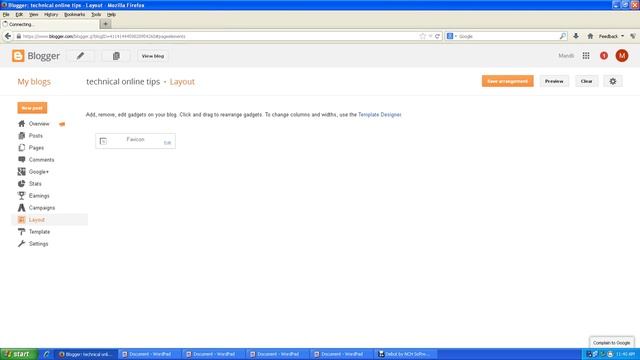Image resolution: width=640 pixels, height=360 pixels.
Task: Open Pages in the sidebar
Action: [x=36, y=148]
